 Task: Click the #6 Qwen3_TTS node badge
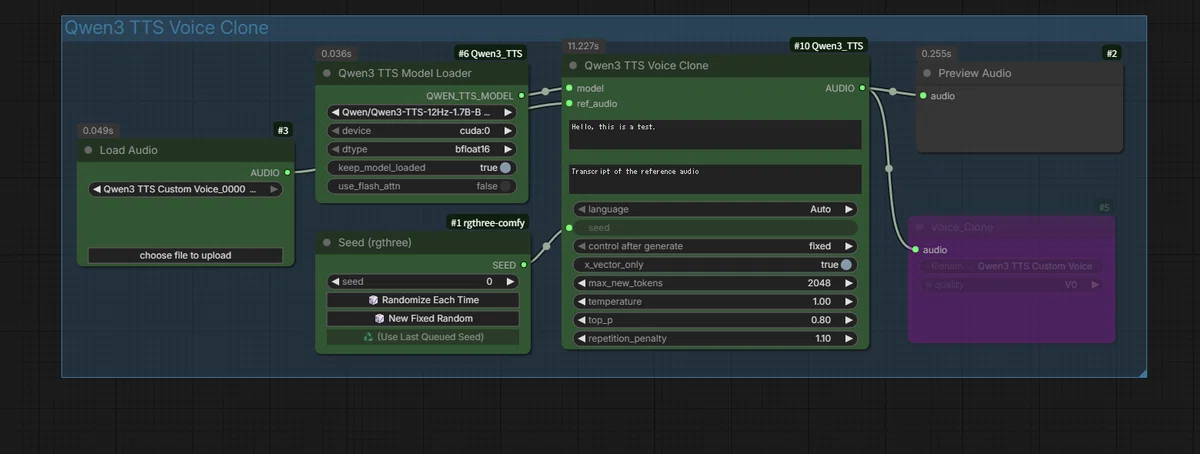pos(490,53)
